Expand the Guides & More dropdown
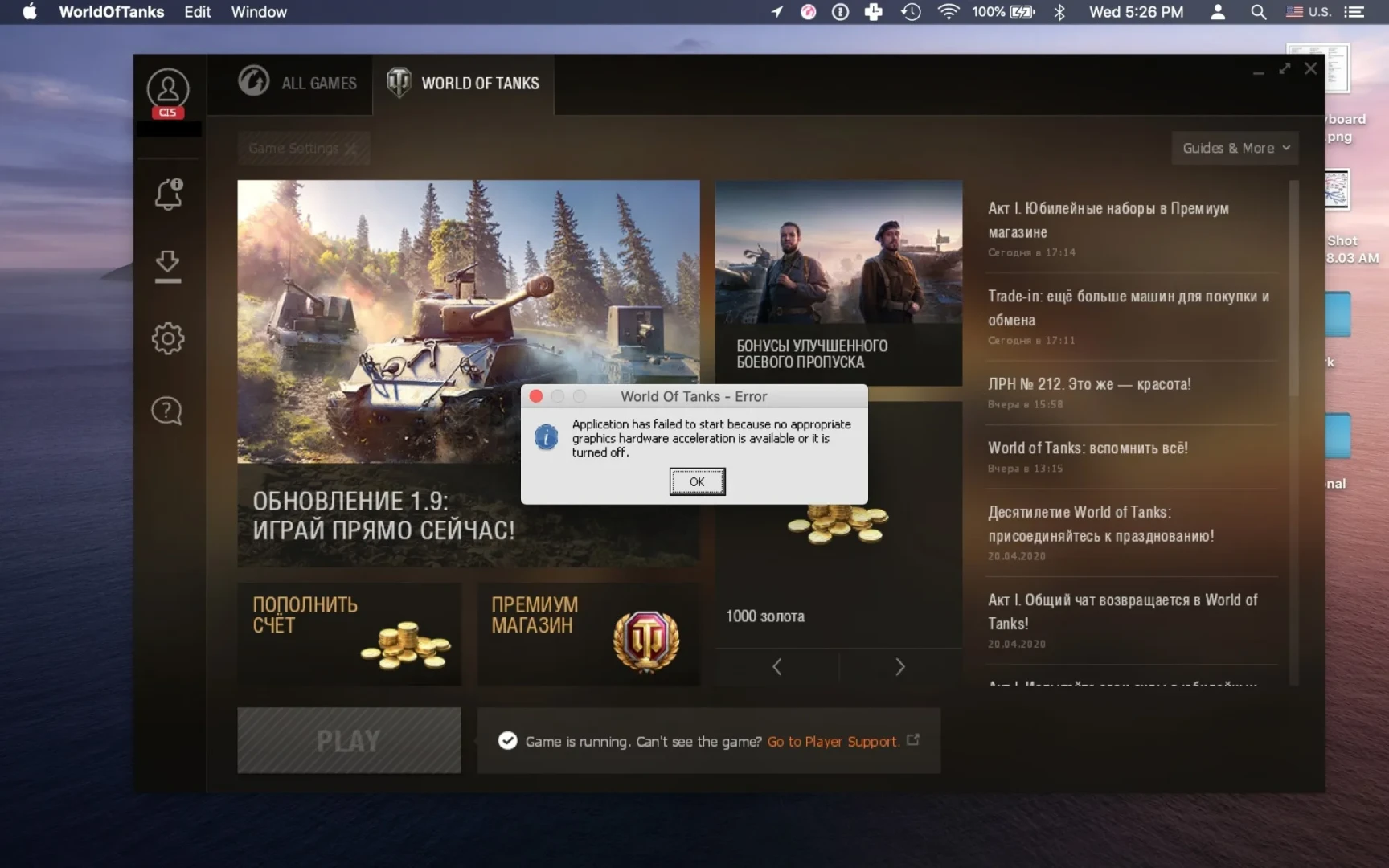The height and width of the screenshot is (868, 1389). coord(1235,148)
